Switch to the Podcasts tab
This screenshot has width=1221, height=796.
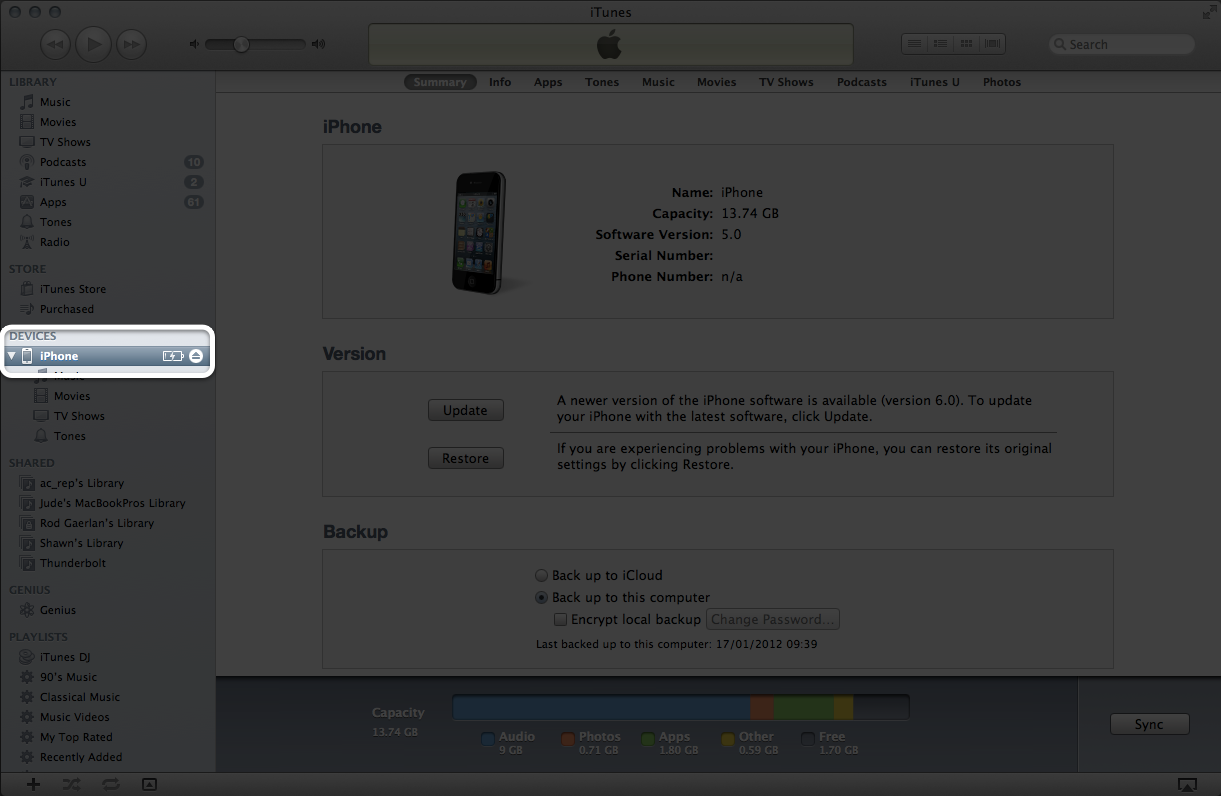[x=862, y=82]
